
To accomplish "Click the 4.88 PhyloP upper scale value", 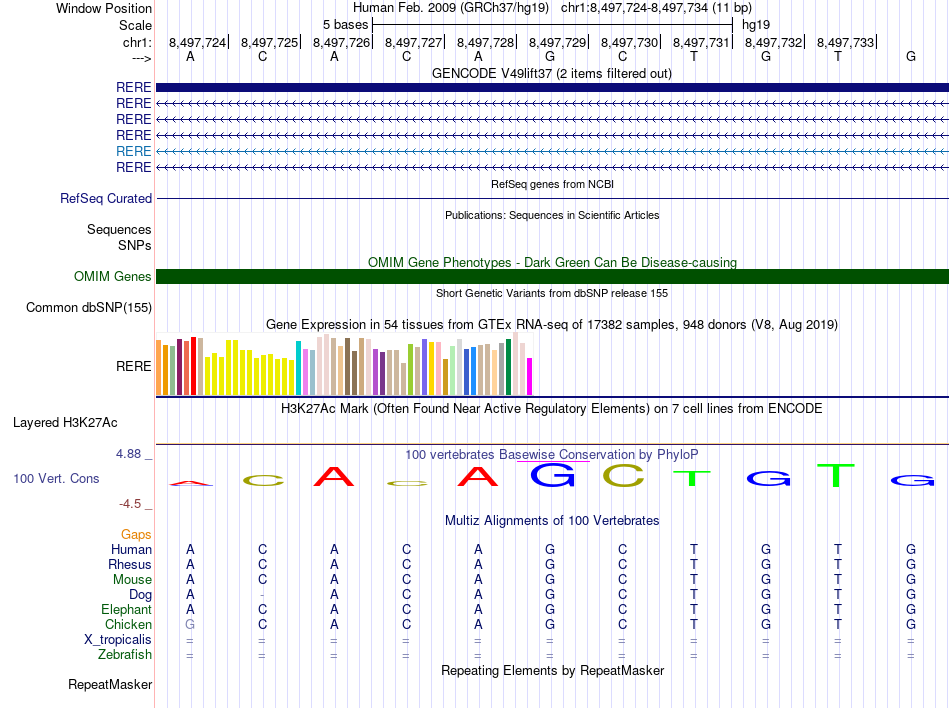I will 128,454.
